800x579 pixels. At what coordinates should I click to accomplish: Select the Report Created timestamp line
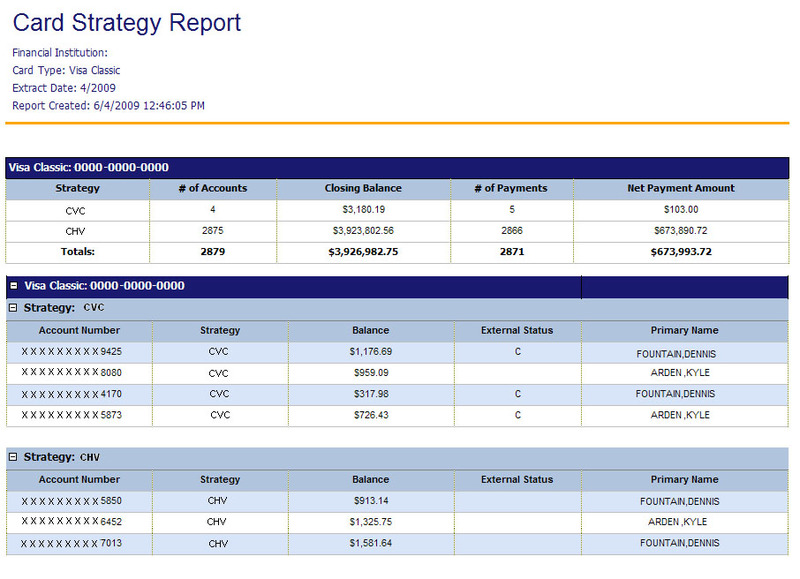point(109,105)
